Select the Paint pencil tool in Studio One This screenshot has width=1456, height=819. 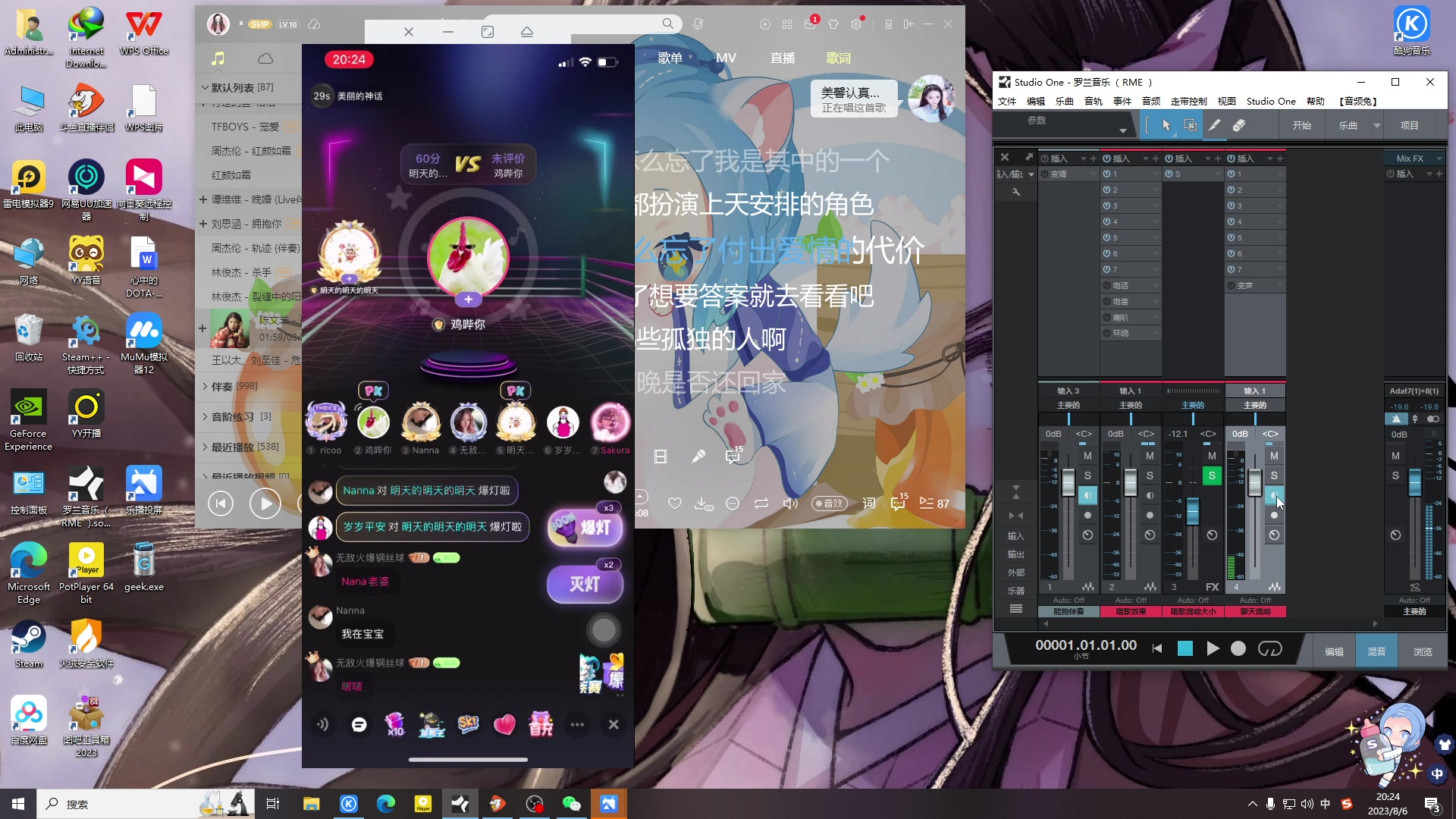(x=1215, y=125)
